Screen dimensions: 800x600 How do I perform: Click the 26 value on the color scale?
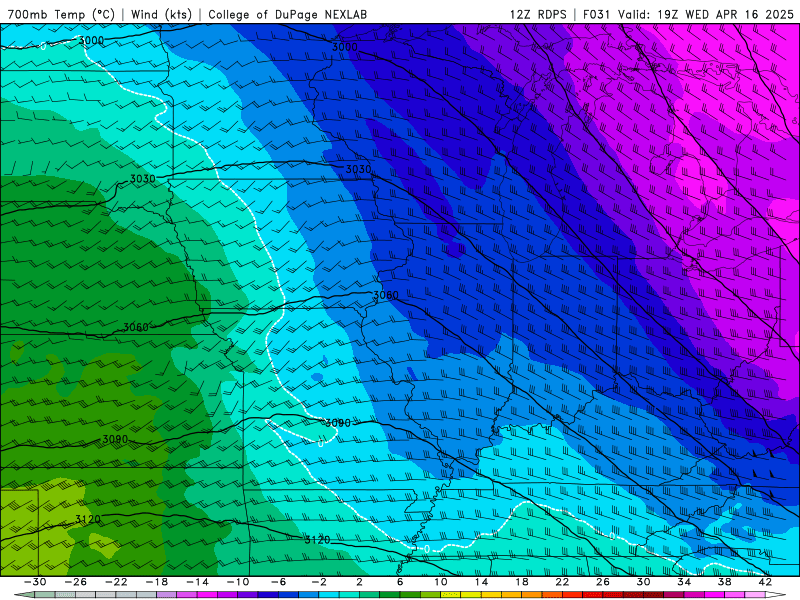tap(603, 582)
